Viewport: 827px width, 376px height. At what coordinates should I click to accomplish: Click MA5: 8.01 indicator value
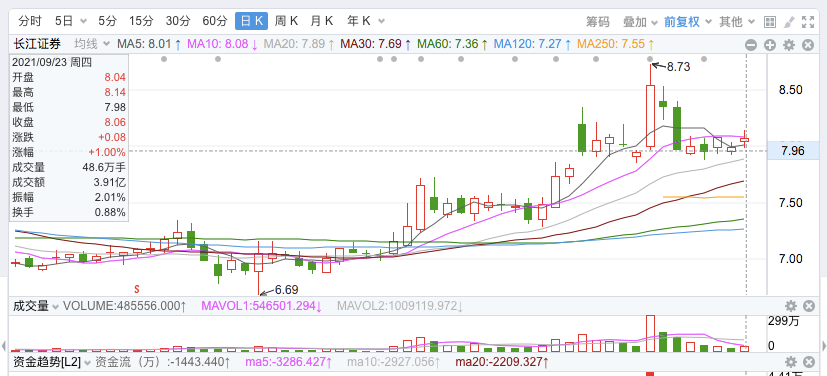coord(149,44)
